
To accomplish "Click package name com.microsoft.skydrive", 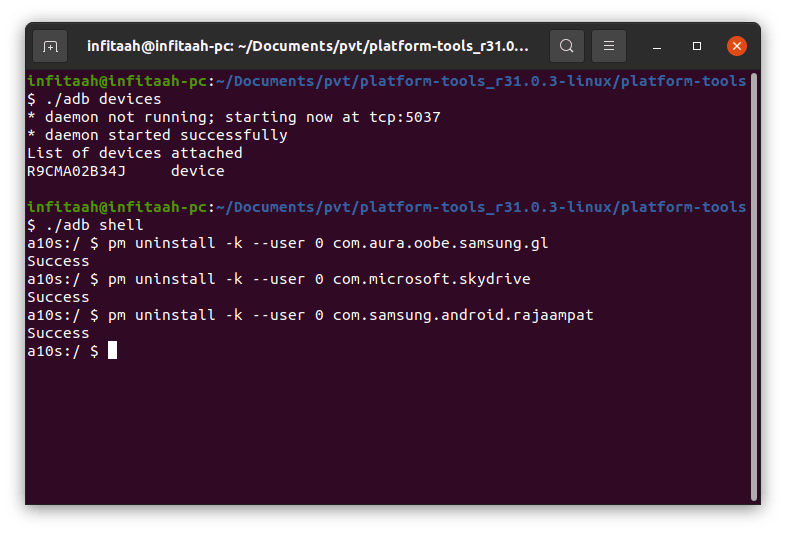I will 431,279.
